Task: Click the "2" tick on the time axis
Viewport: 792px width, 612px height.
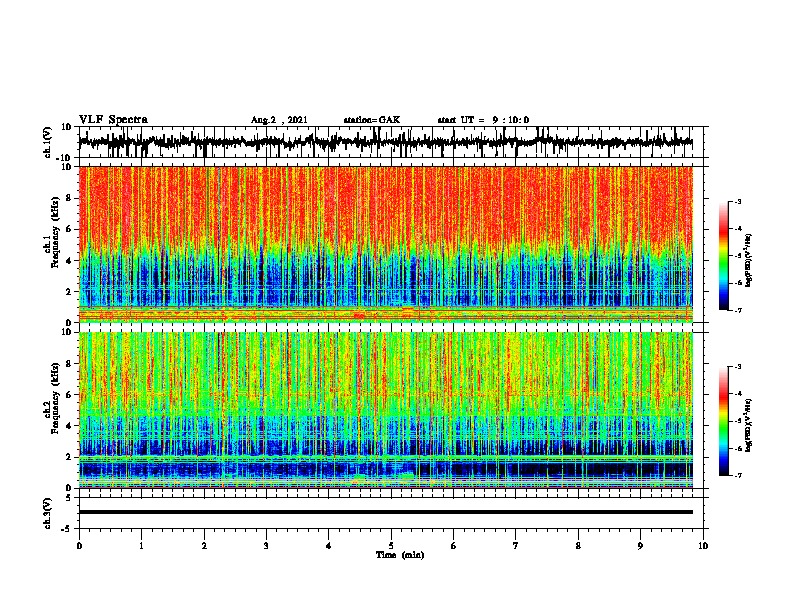Action: [x=204, y=546]
